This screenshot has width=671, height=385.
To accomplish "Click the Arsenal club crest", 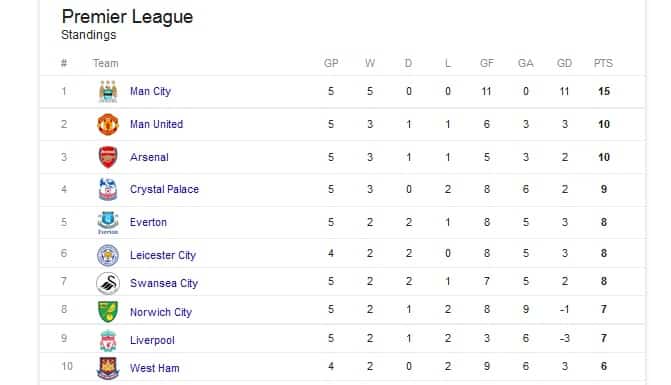I will pyautogui.click(x=108, y=157).
